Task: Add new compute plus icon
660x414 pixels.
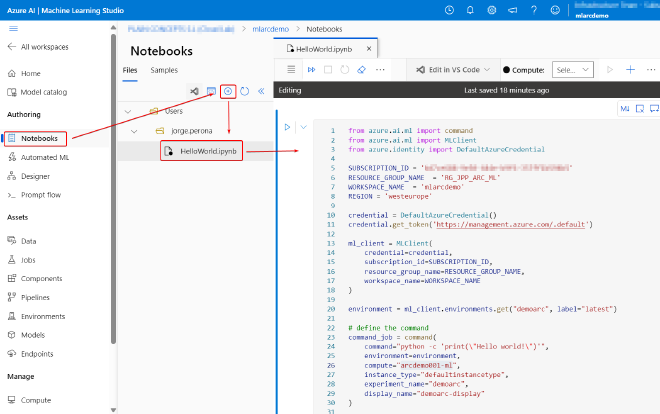Action: coord(631,69)
